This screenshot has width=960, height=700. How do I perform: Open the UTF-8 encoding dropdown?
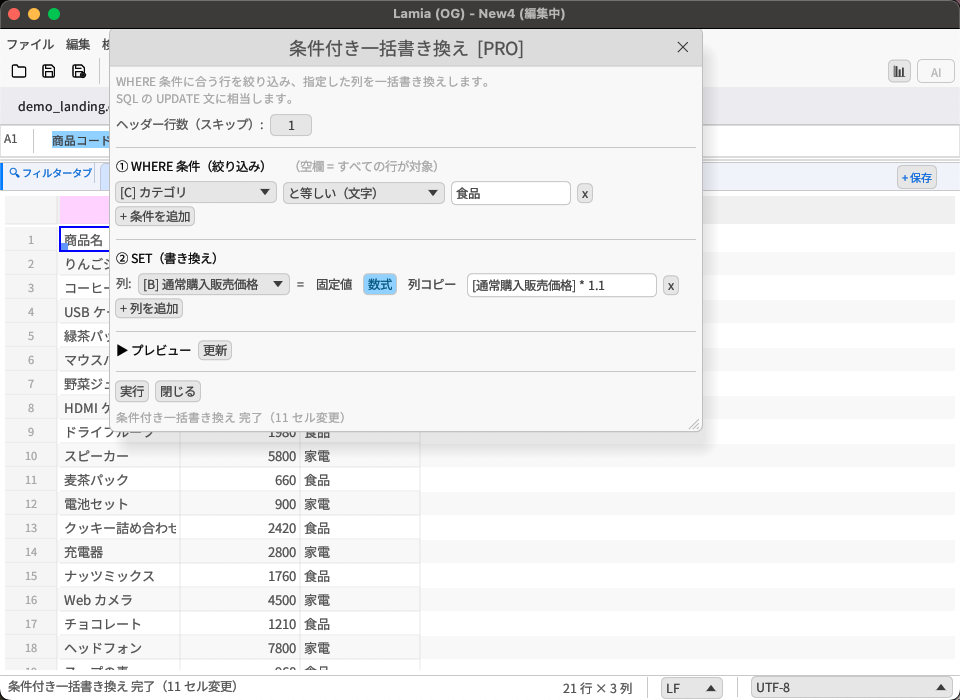point(852,688)
